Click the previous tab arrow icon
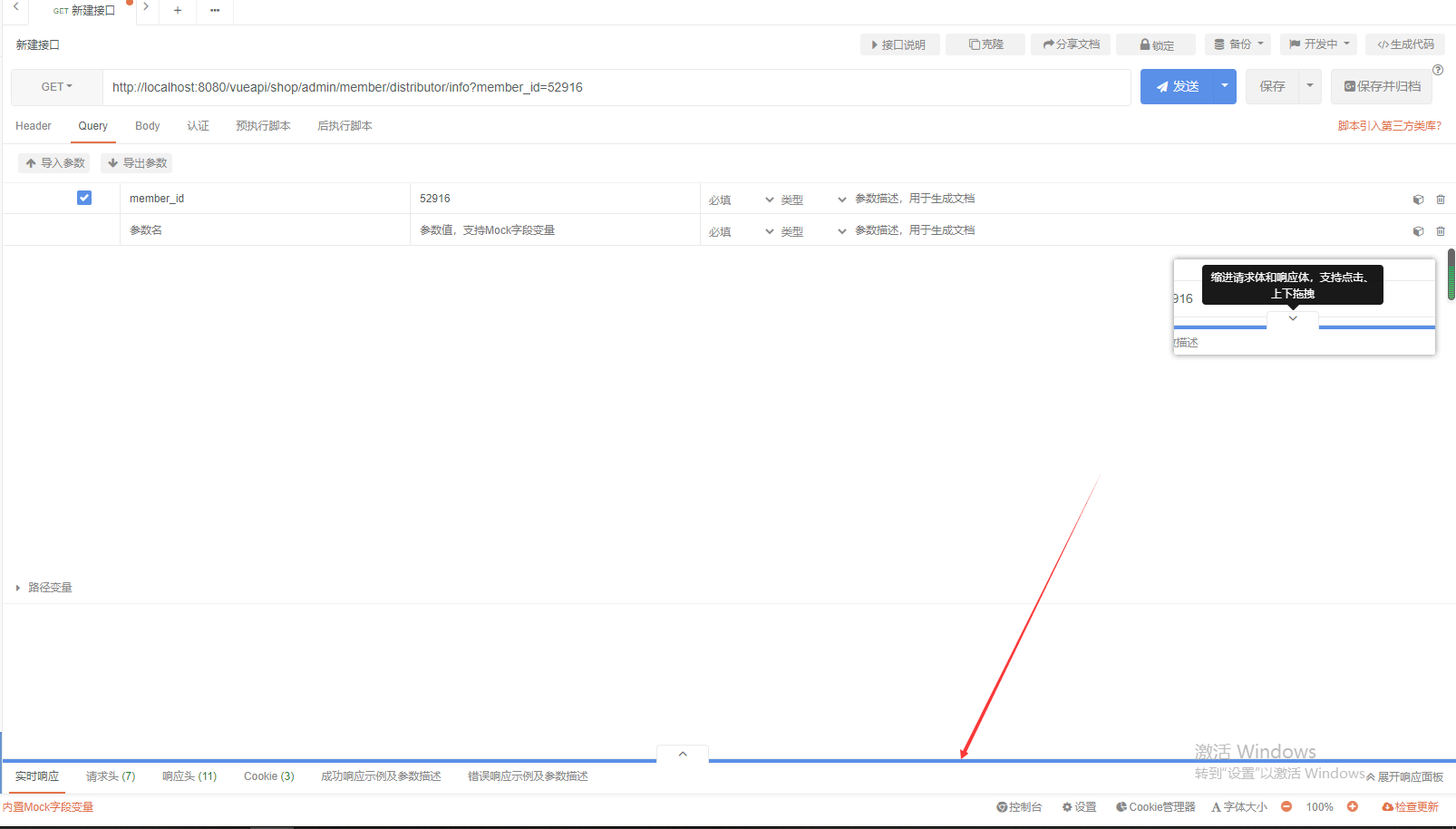The height and width of the screenshot is (829, 1456). (x=15, y=7)
